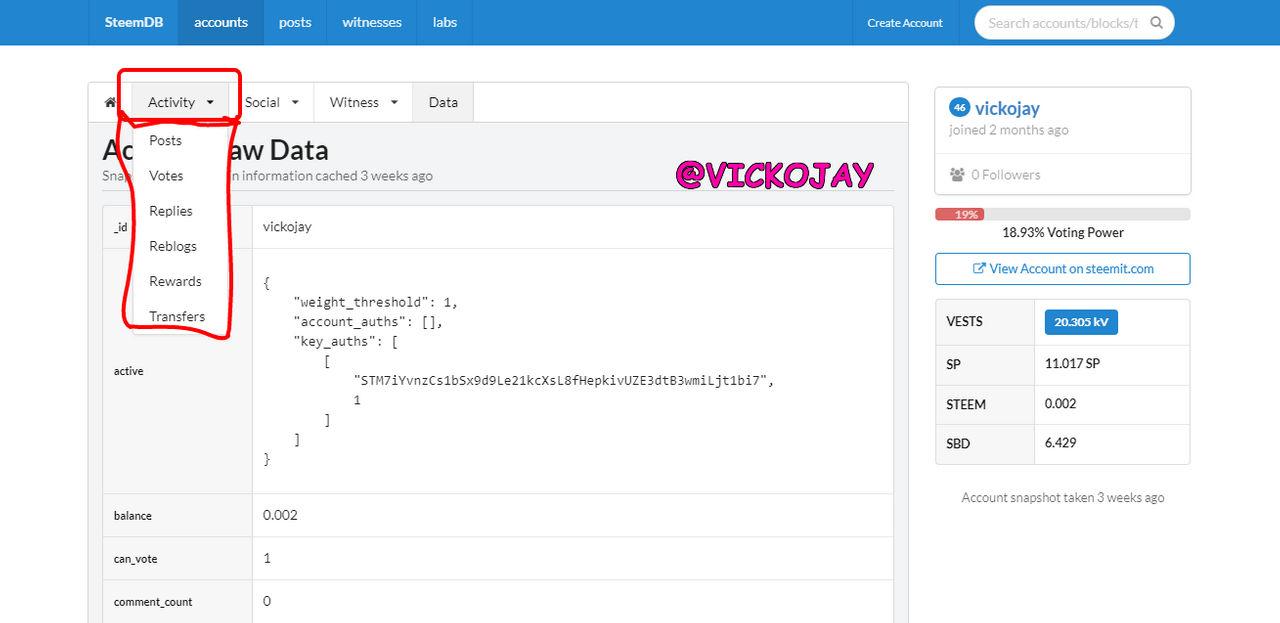Click View Account on steemit.com button
This screenshot has height=623, width=1280.
click(x=1063, y=269)
